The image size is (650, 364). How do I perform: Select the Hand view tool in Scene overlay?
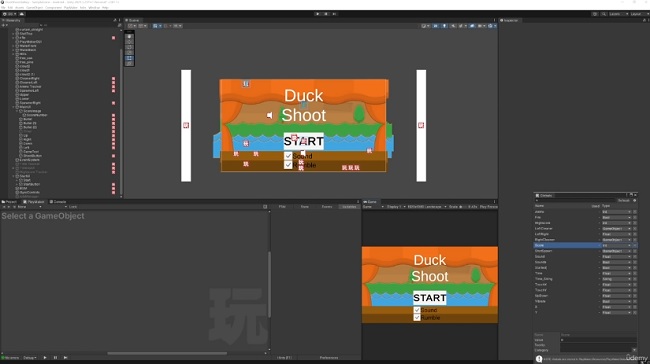click(129, 36)
